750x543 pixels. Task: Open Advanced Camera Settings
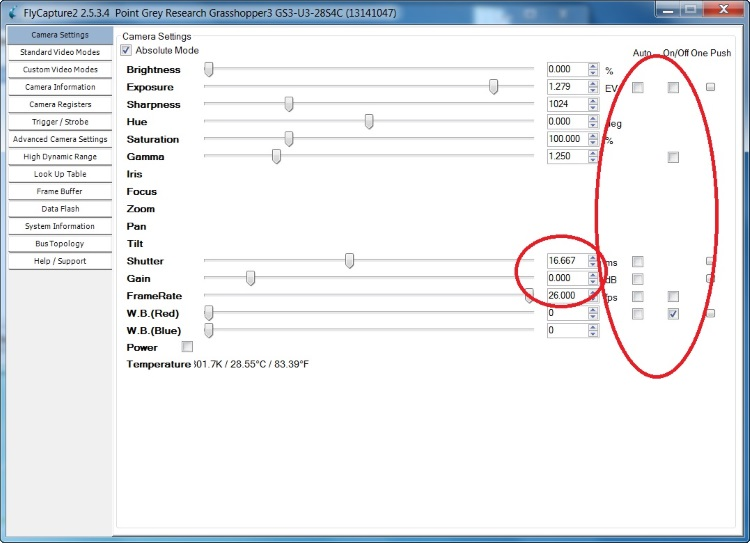tap(60, 139)
